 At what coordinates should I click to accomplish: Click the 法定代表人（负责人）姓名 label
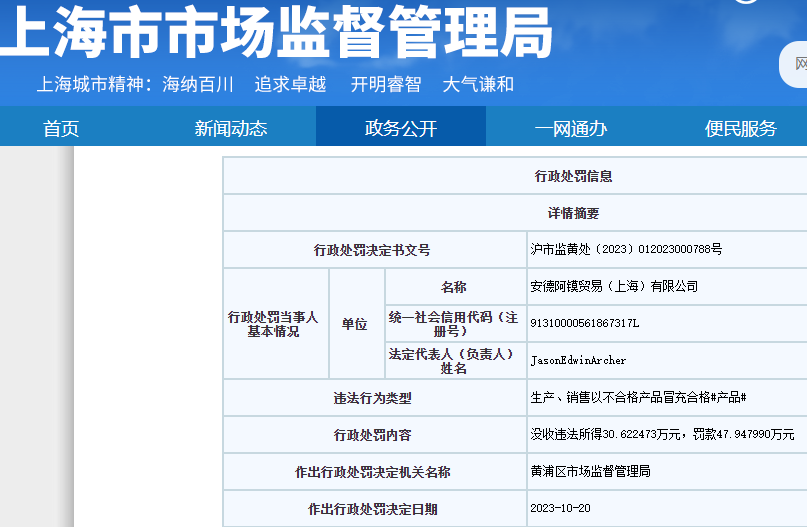[452, 361]
